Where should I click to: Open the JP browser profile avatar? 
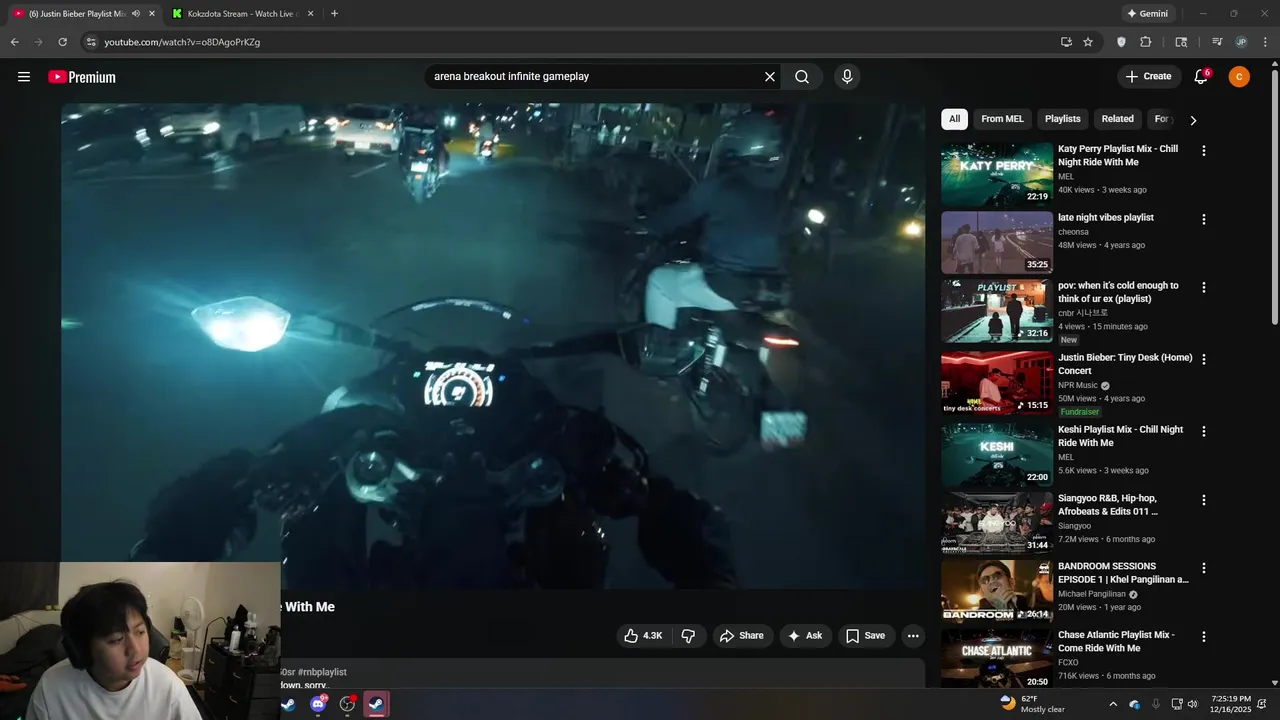click(1241, 42)
